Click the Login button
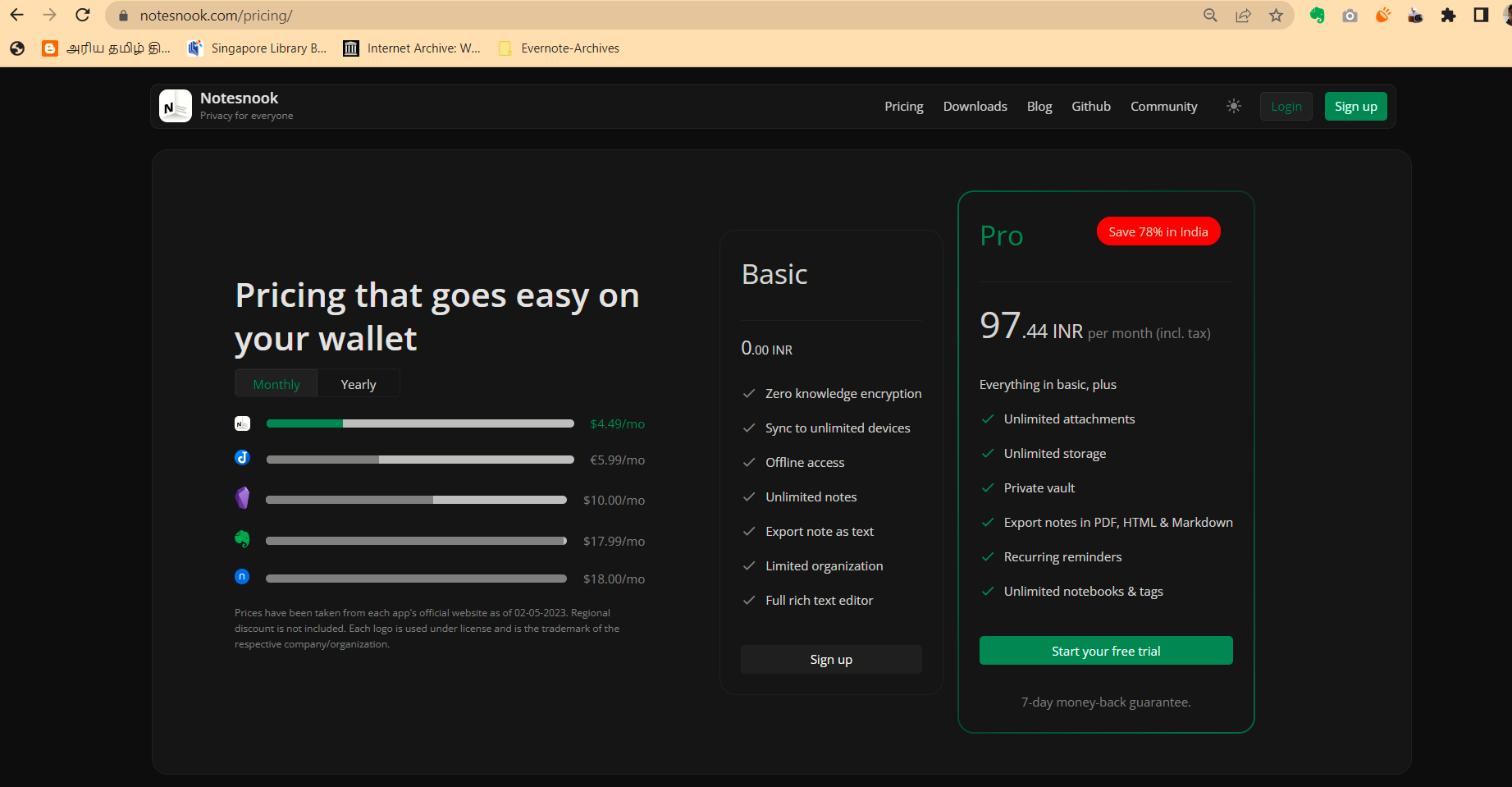This screenshot has width=1512, height=787. (x=1286, y=107)
